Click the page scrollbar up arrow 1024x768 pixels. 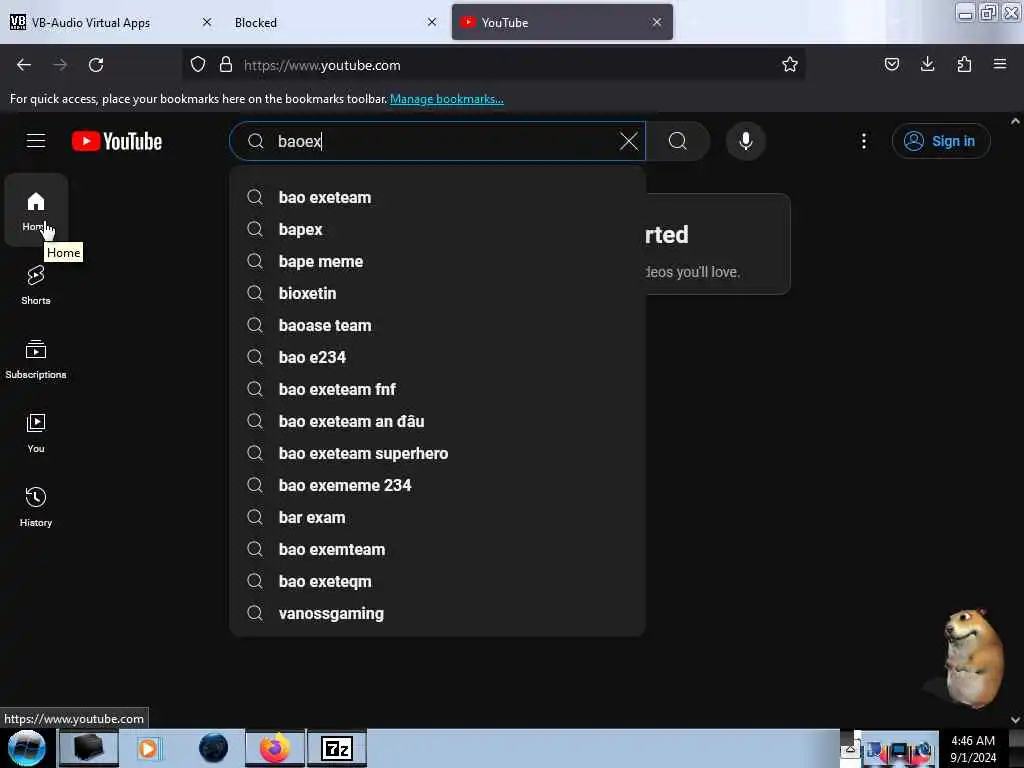[1015, 121]
